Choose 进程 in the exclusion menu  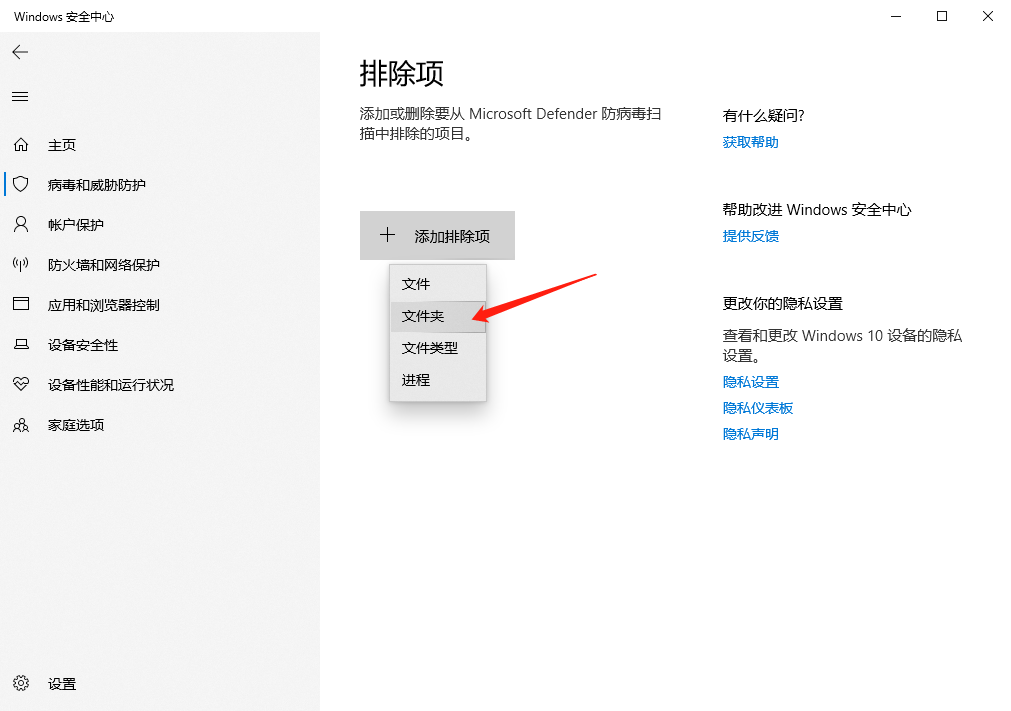(416, 380)
